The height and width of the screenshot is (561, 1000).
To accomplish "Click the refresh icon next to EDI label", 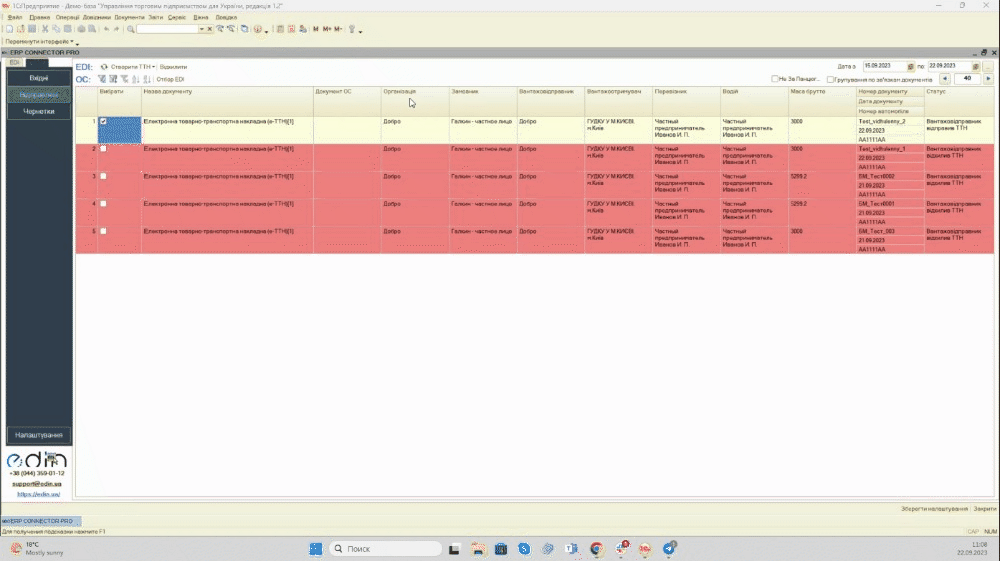I will click(x=104, y=66).
